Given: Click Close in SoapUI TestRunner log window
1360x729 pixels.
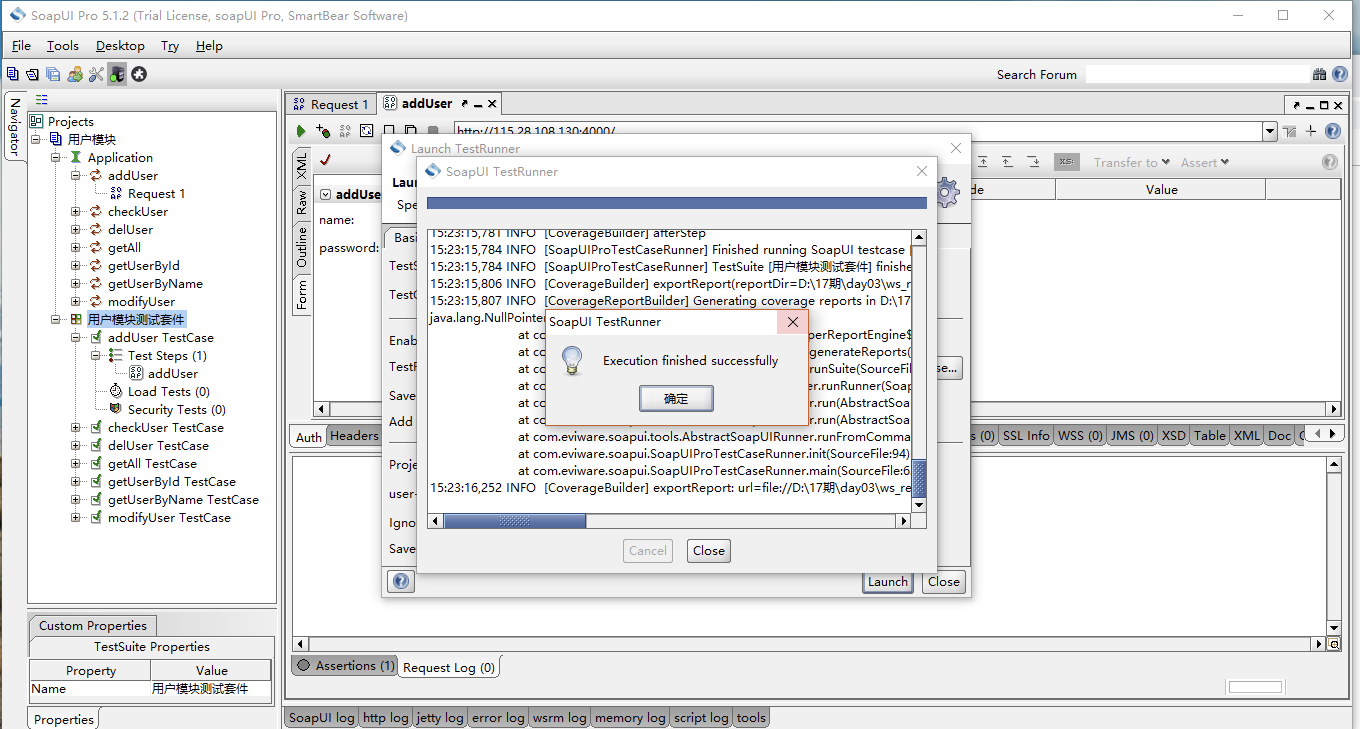Looking at the screenshot, I should point(708,550).
